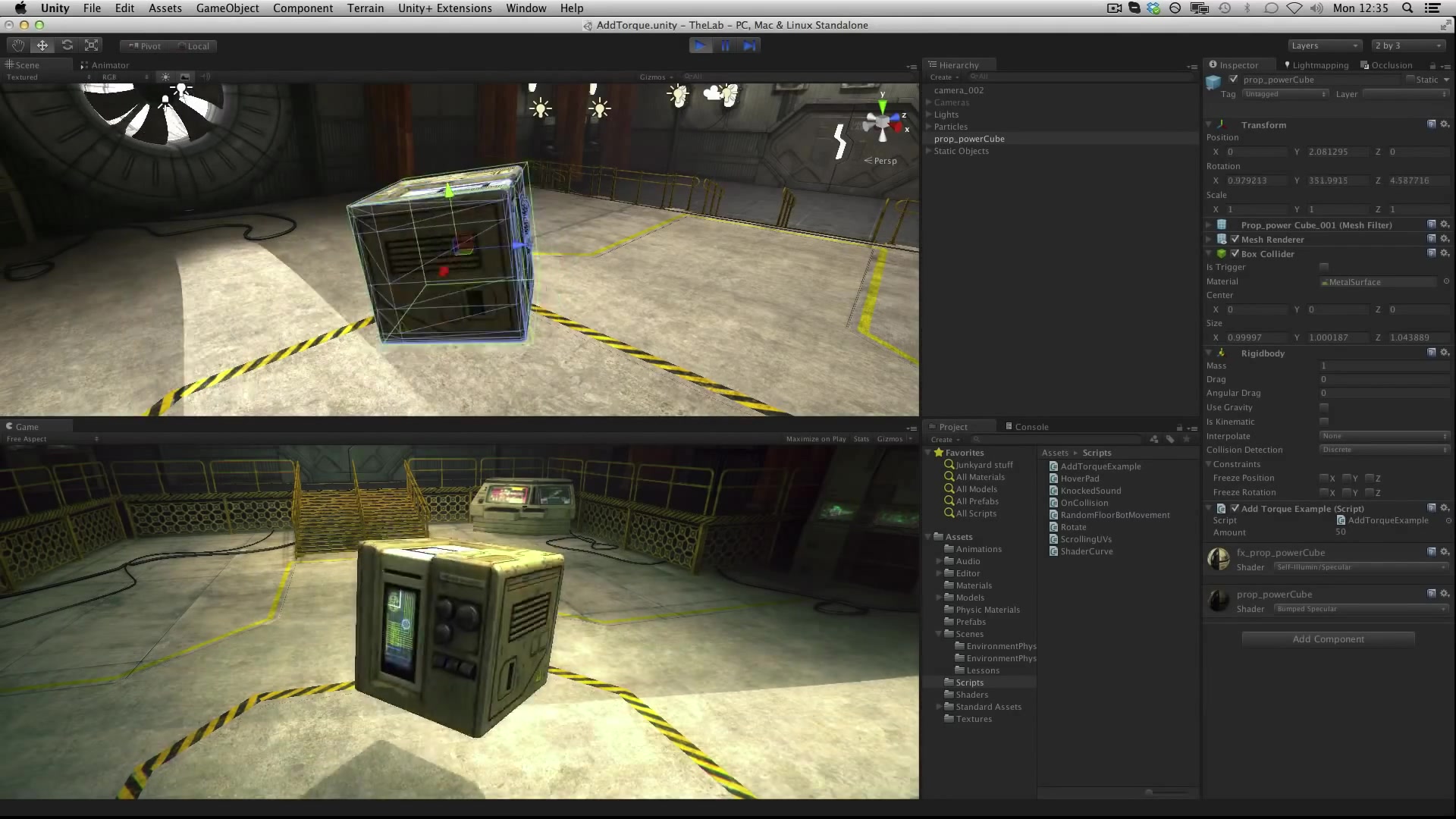The image size is (1456, 819).
Task: Click Maximize on Play in the Game view
Action: tap(815, 438)
